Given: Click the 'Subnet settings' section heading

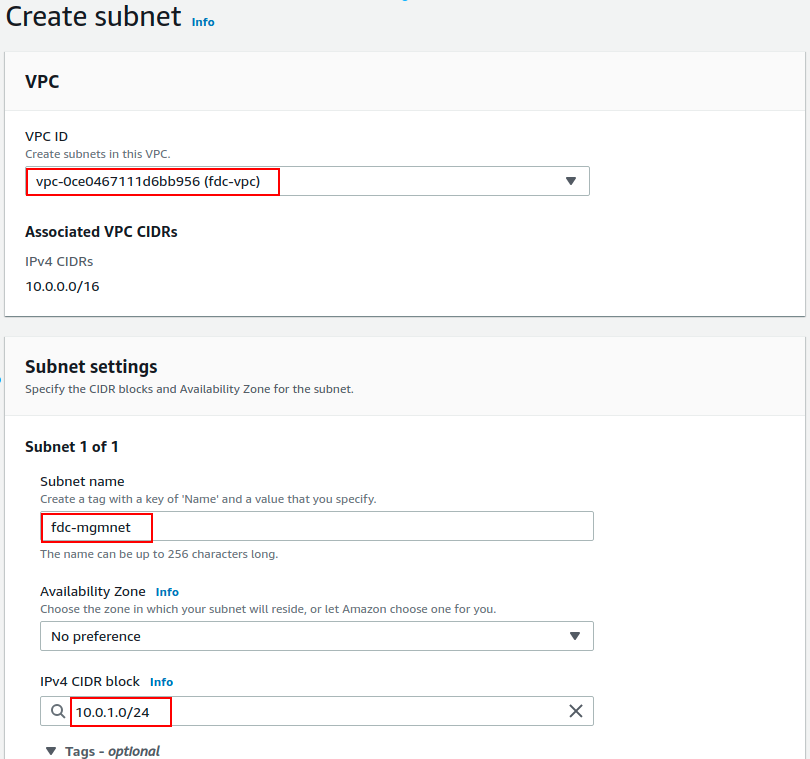Looking at the screenshot, I should coord(91,367).
